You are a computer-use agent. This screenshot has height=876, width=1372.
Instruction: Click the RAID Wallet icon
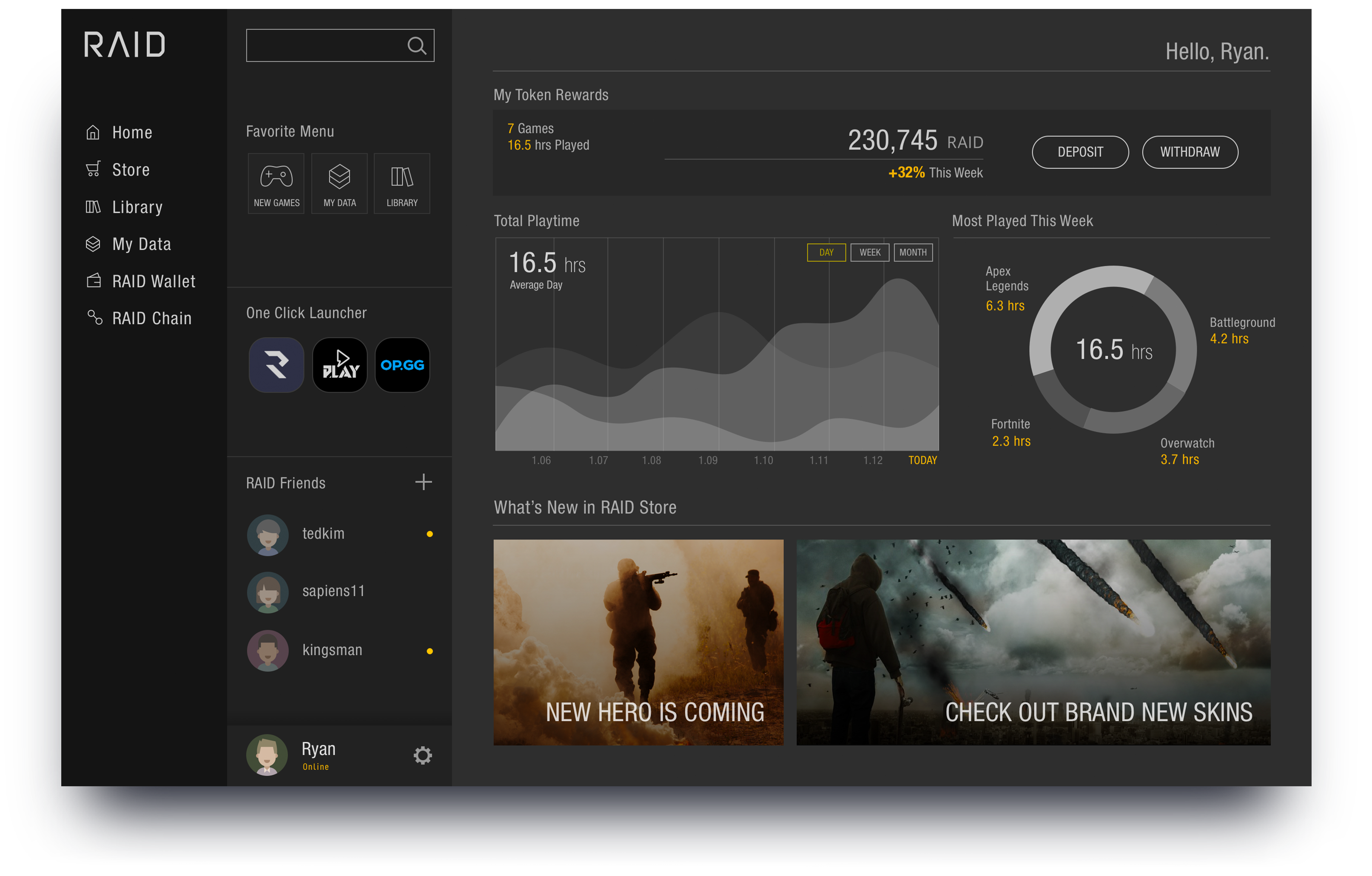(94, 280)
